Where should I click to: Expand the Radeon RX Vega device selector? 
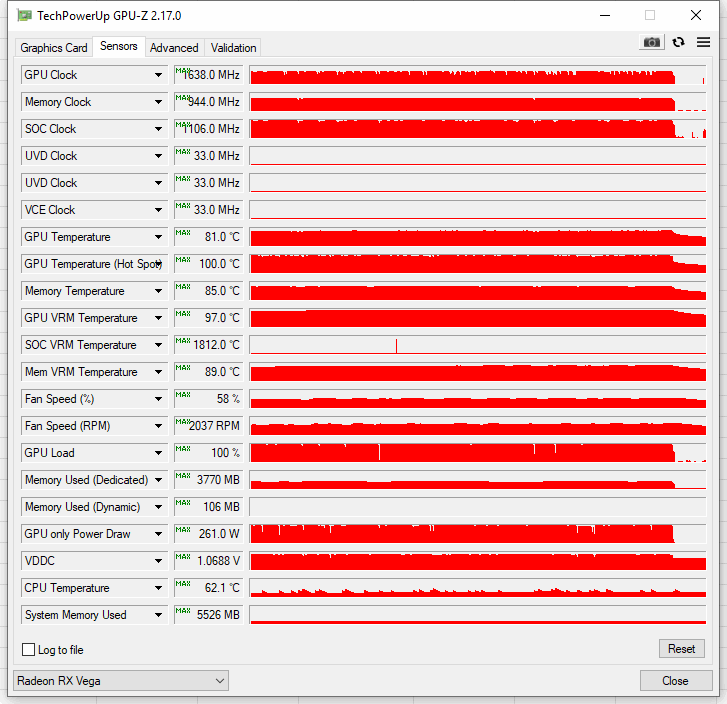pos(121,680)
